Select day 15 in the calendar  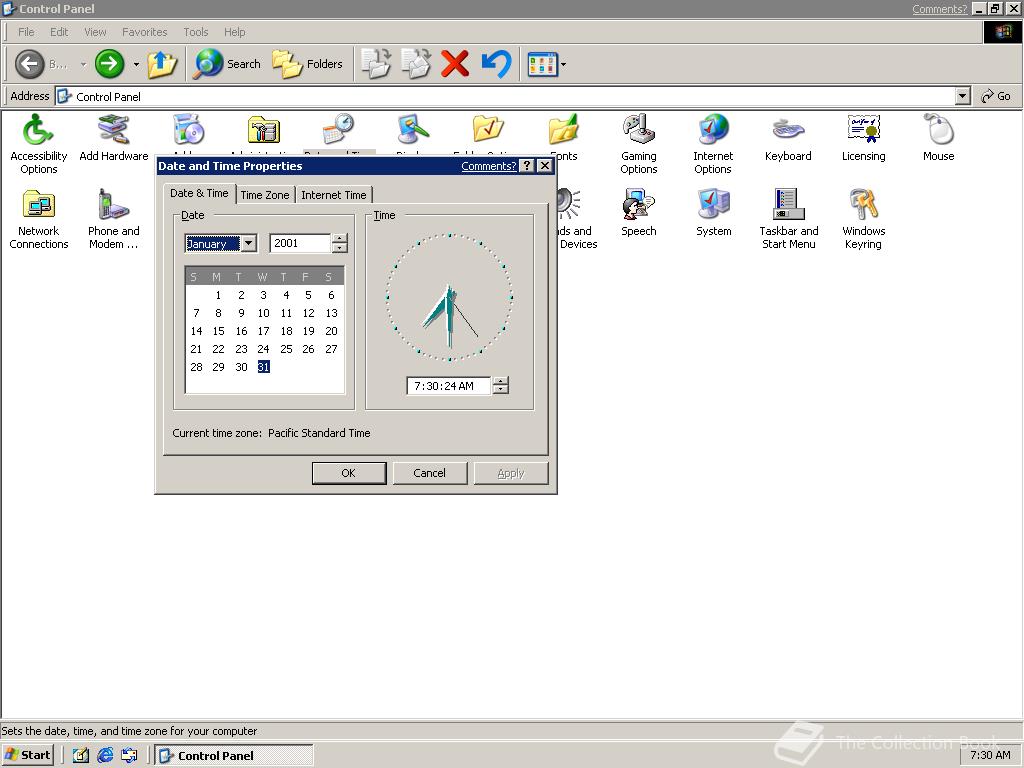point(219,331)
